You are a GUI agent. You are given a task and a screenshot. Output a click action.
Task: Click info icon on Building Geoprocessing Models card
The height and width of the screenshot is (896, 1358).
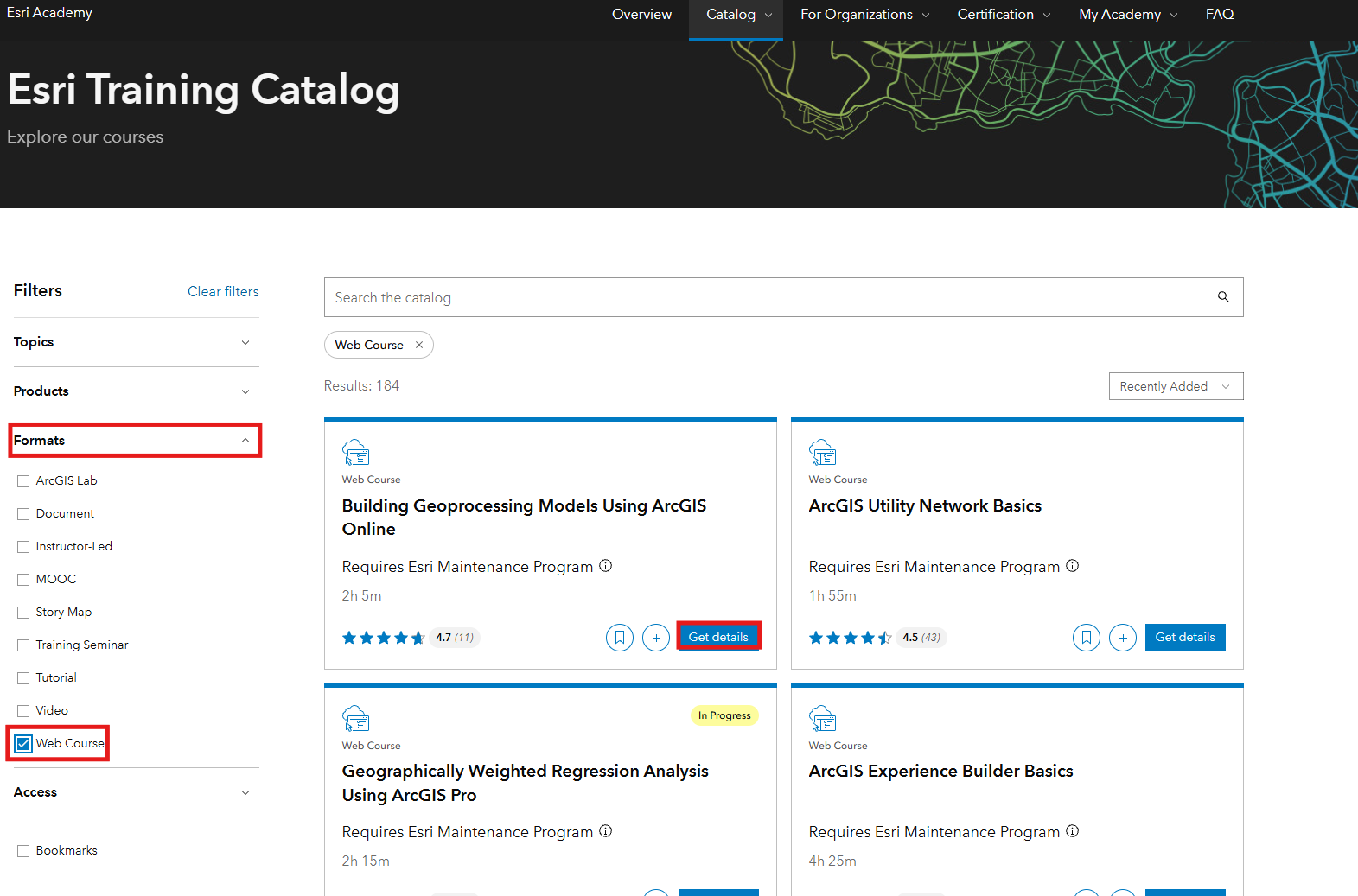[606, 566]
